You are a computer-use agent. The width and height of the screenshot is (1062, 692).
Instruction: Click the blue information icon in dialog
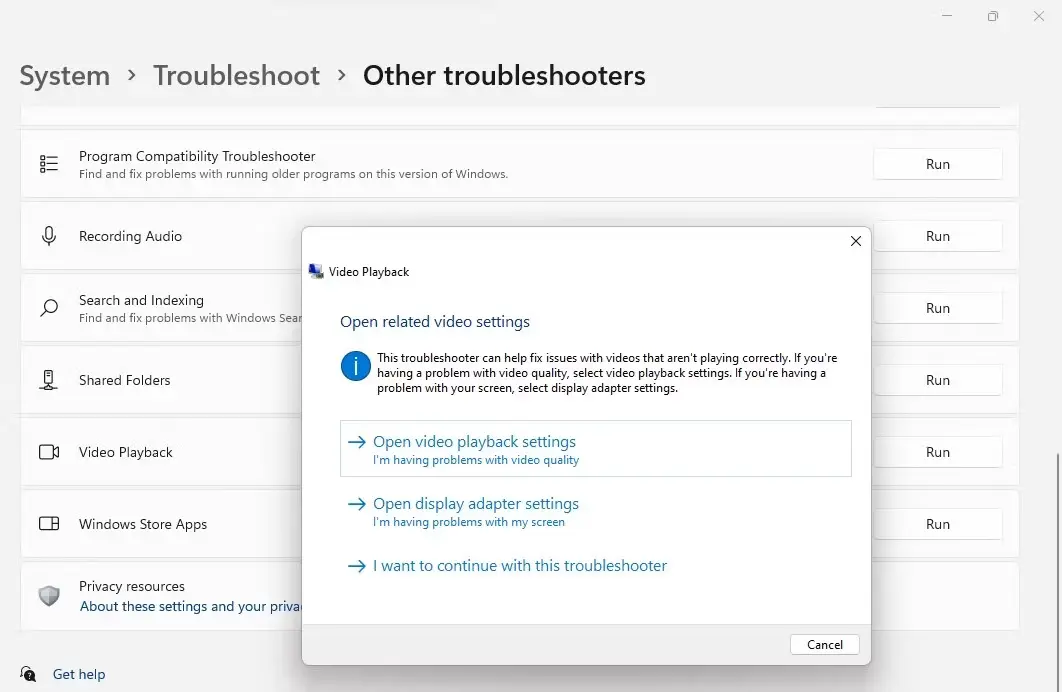[356, 366]
